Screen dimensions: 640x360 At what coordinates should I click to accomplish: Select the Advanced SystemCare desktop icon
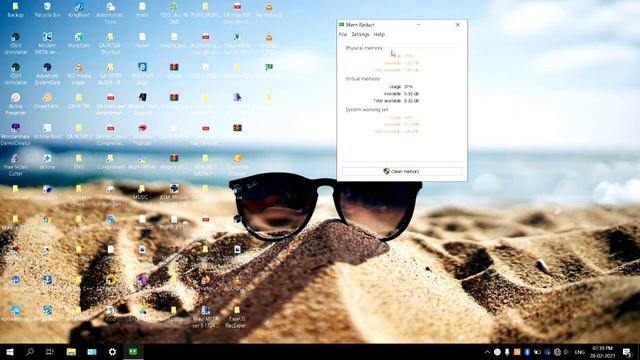point(47,74)
